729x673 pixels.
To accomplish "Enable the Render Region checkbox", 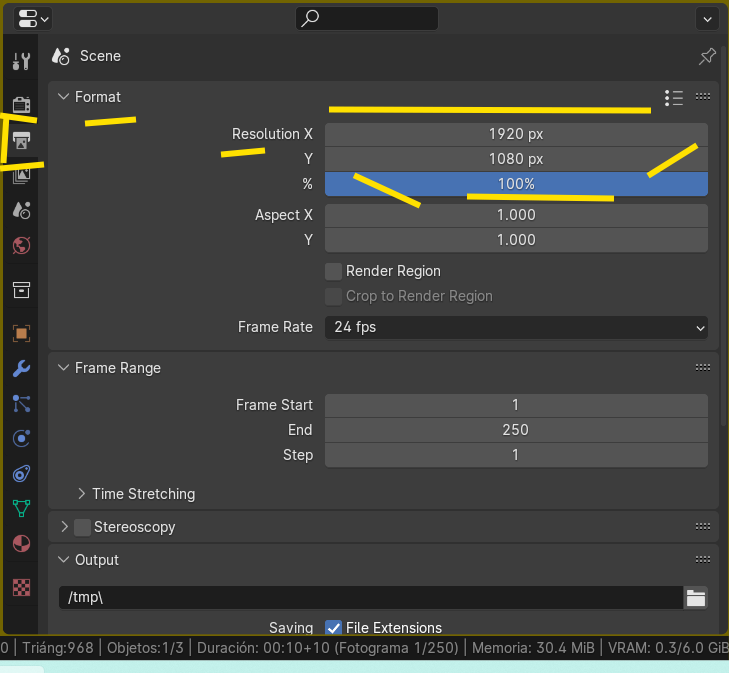I will (x=334, y=271).
